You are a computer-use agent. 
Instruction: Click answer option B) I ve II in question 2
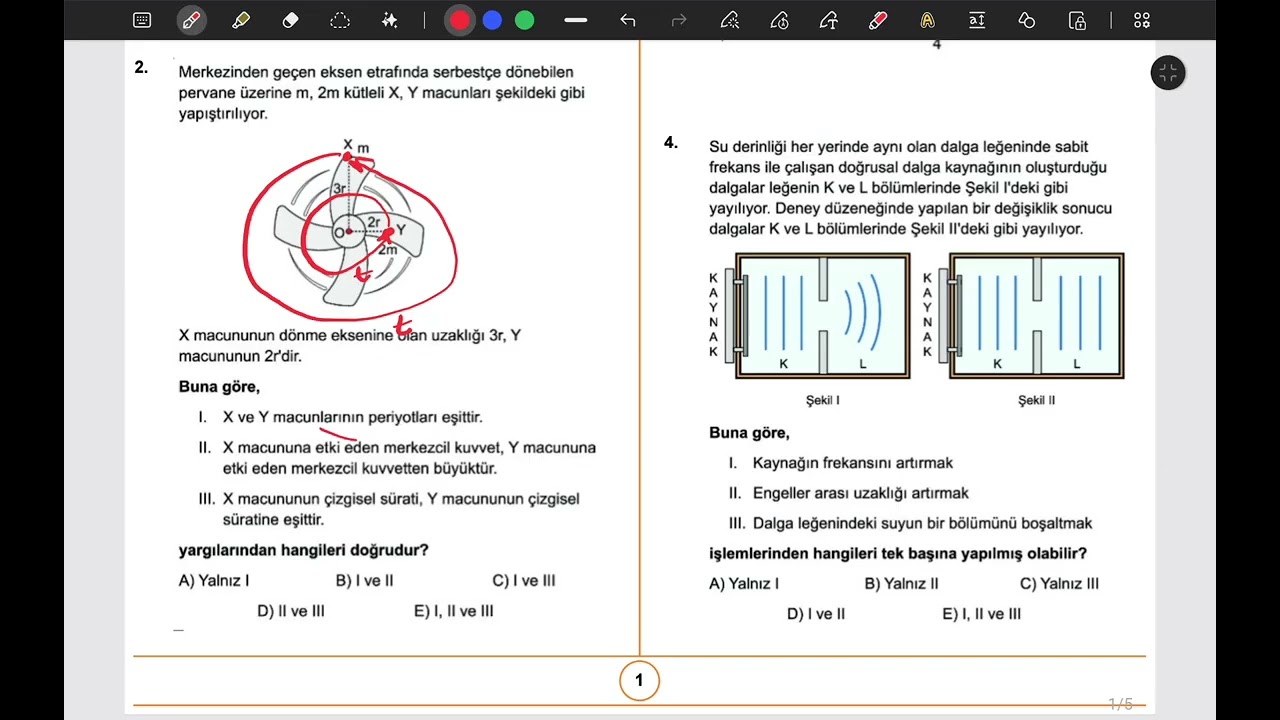(365, 580)
